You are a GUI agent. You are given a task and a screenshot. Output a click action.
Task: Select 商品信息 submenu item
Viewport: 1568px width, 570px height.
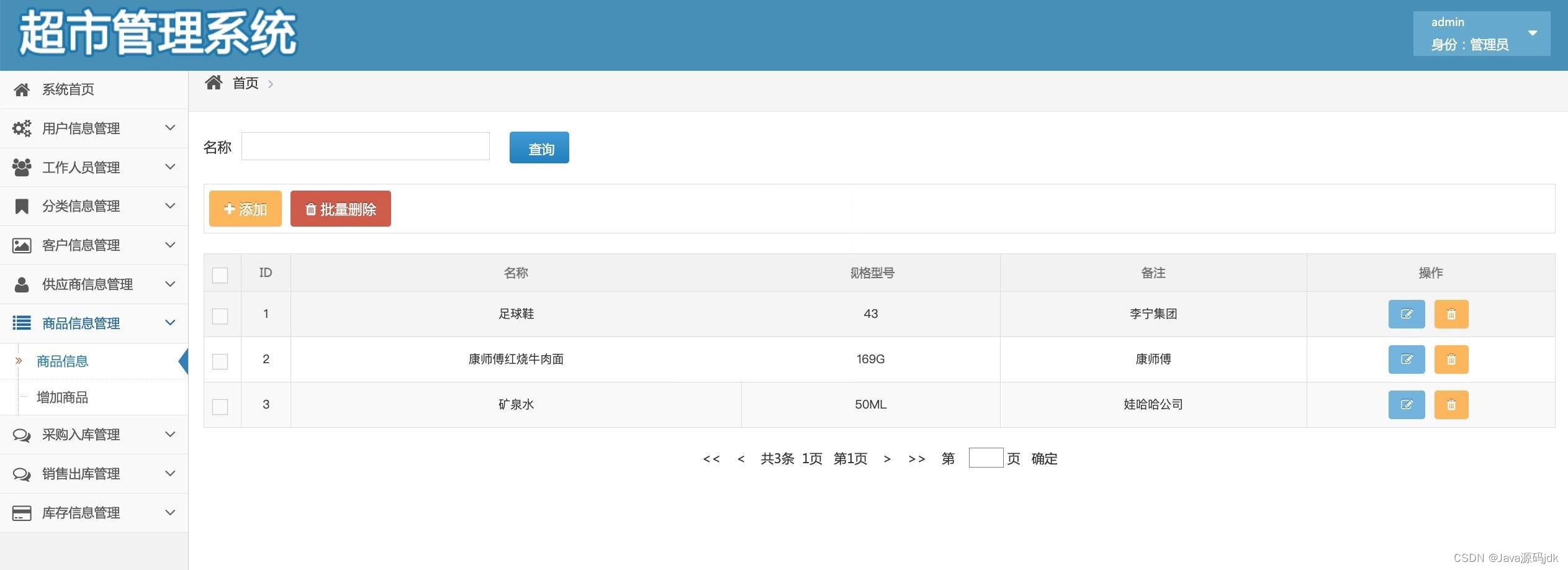pos(62,361)
